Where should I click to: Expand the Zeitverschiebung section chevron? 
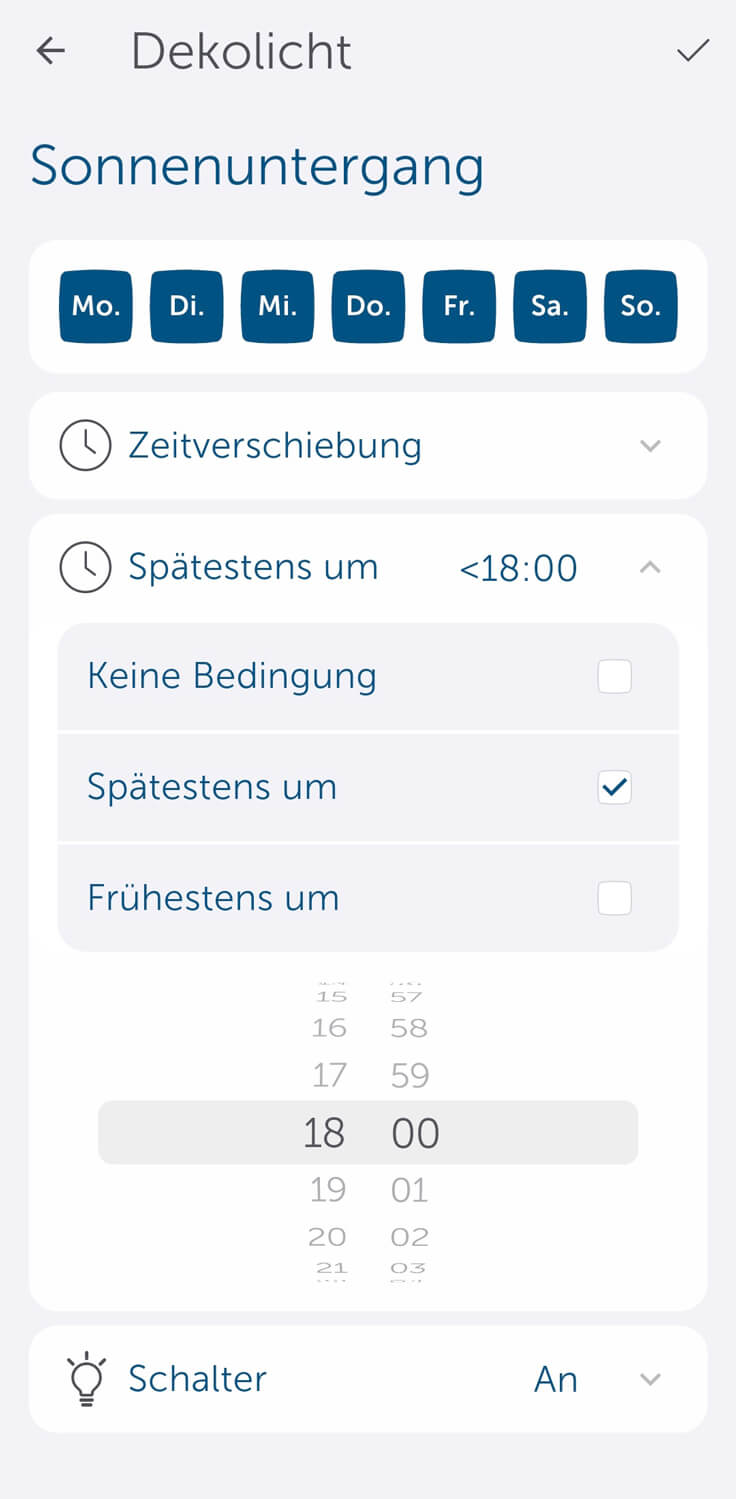[x=650, y=446]
